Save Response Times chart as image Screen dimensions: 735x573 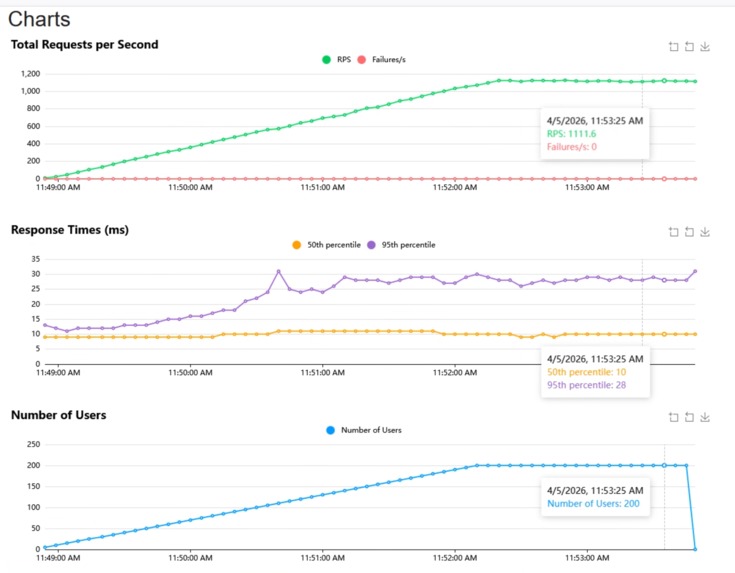click(705, 232)
